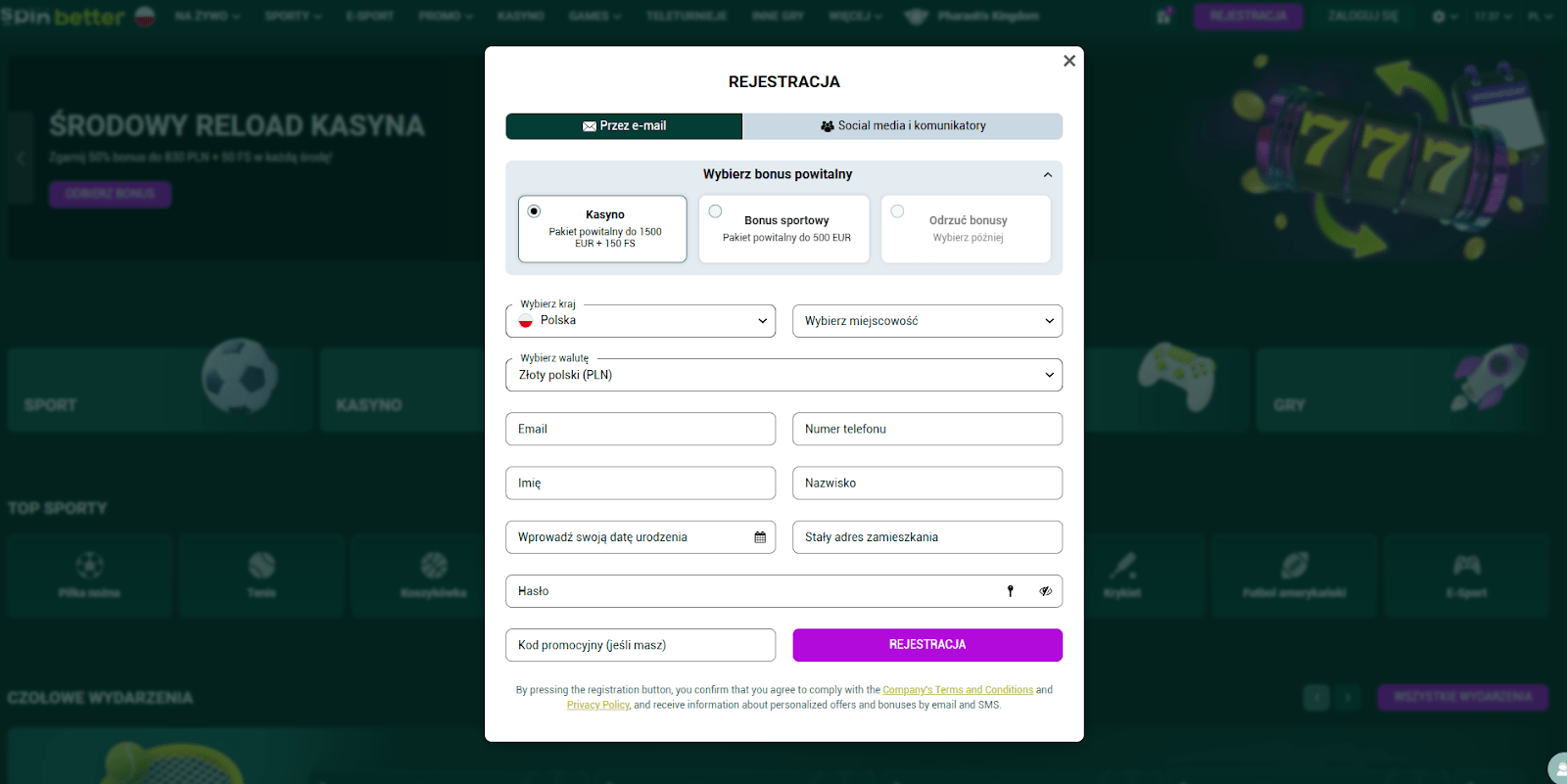Click the gift icon in top bar
The image size is (1567, 784).
tap(1163, 17)
